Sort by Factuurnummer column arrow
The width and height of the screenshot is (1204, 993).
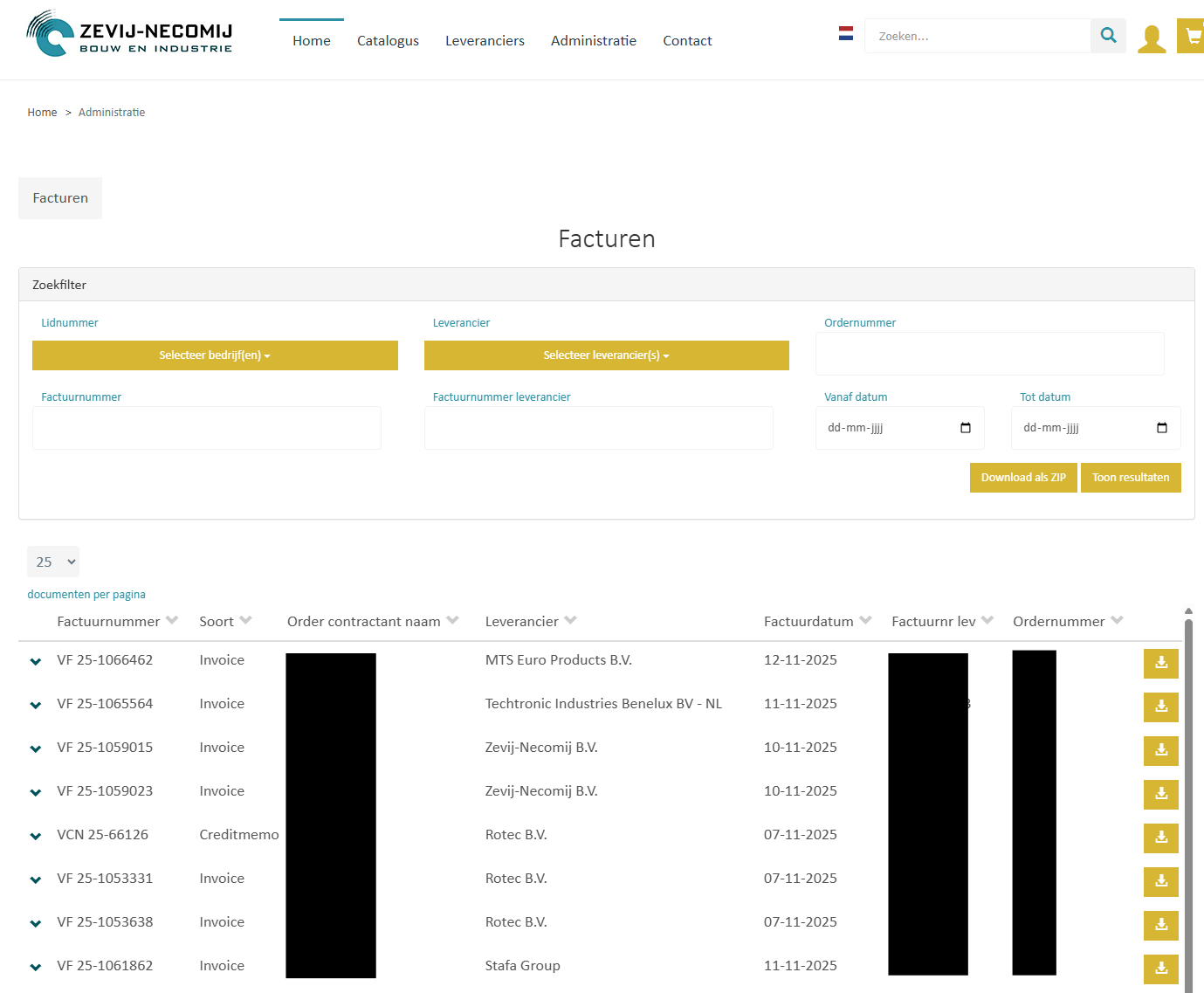(172, 621)
